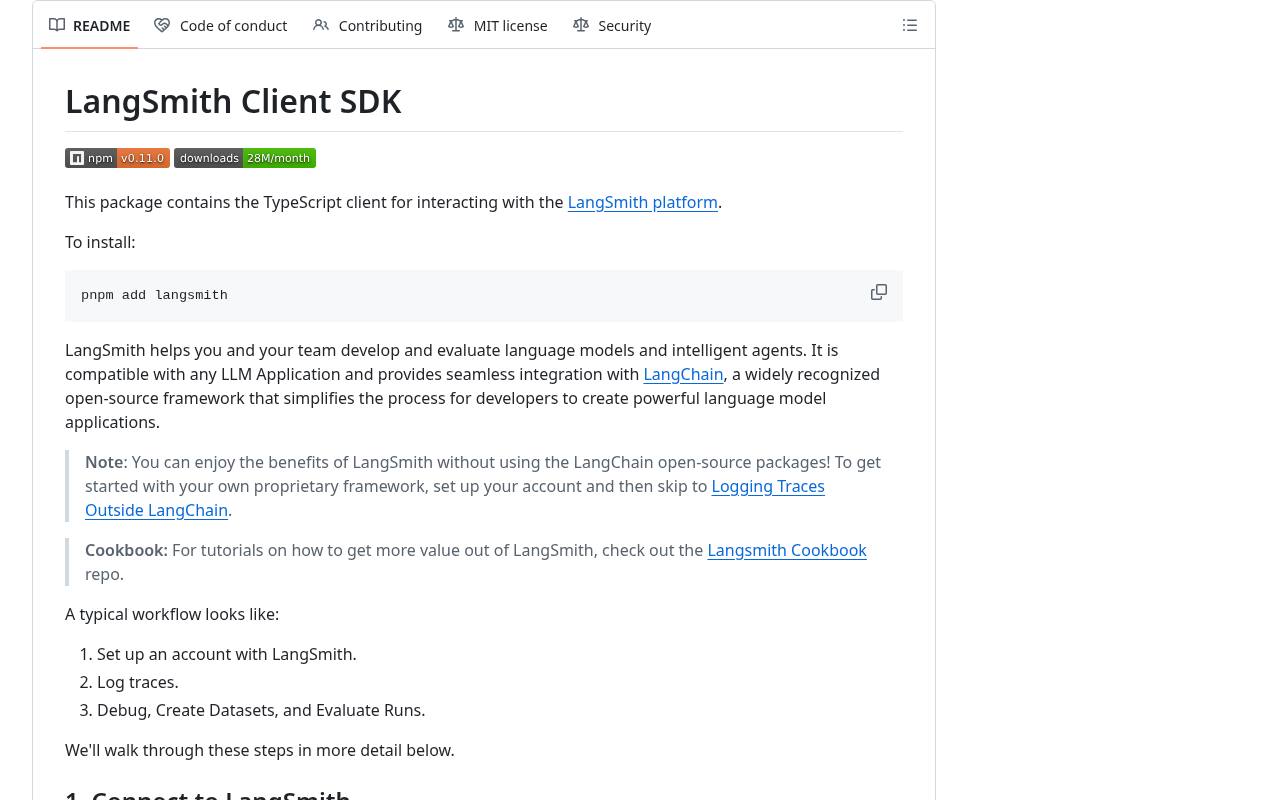The height and width of the screenshot is (800, 1280).
Task: Visit the Langsmith Cookbook link
Action: [x=787, y=550]
